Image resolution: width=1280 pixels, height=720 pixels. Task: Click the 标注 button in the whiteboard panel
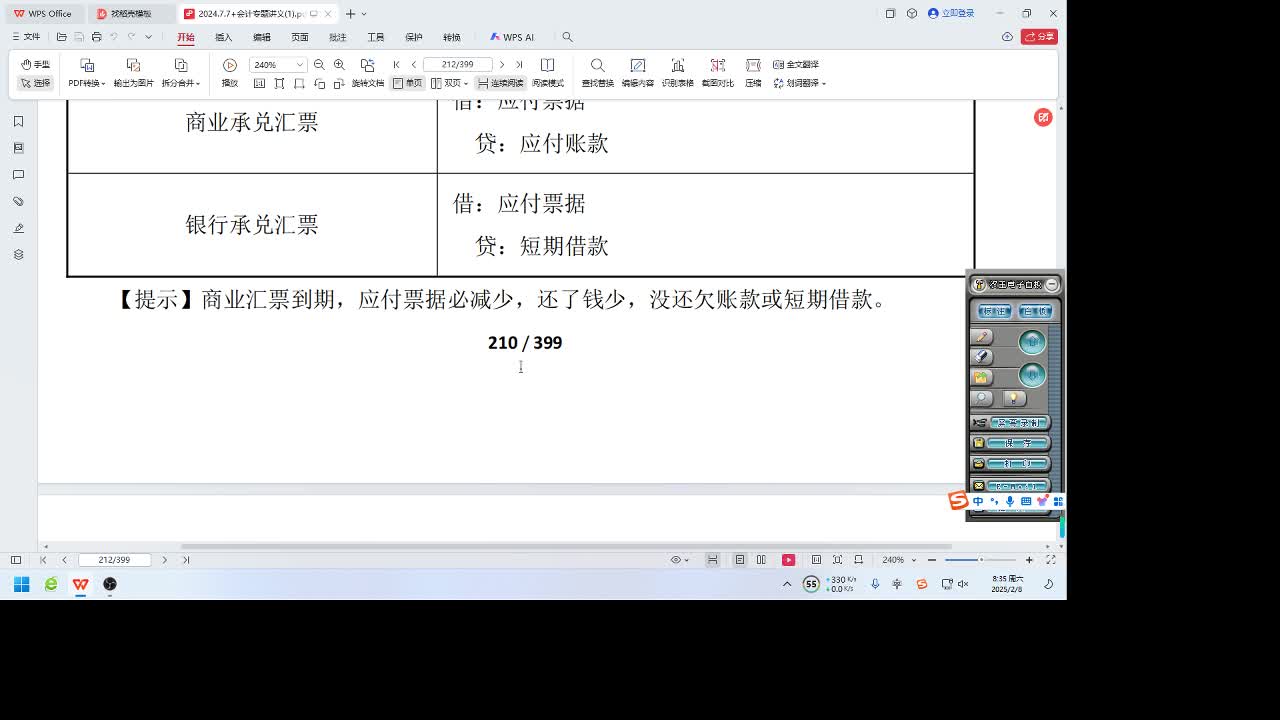pyautogui.click(x=993, y=311)
